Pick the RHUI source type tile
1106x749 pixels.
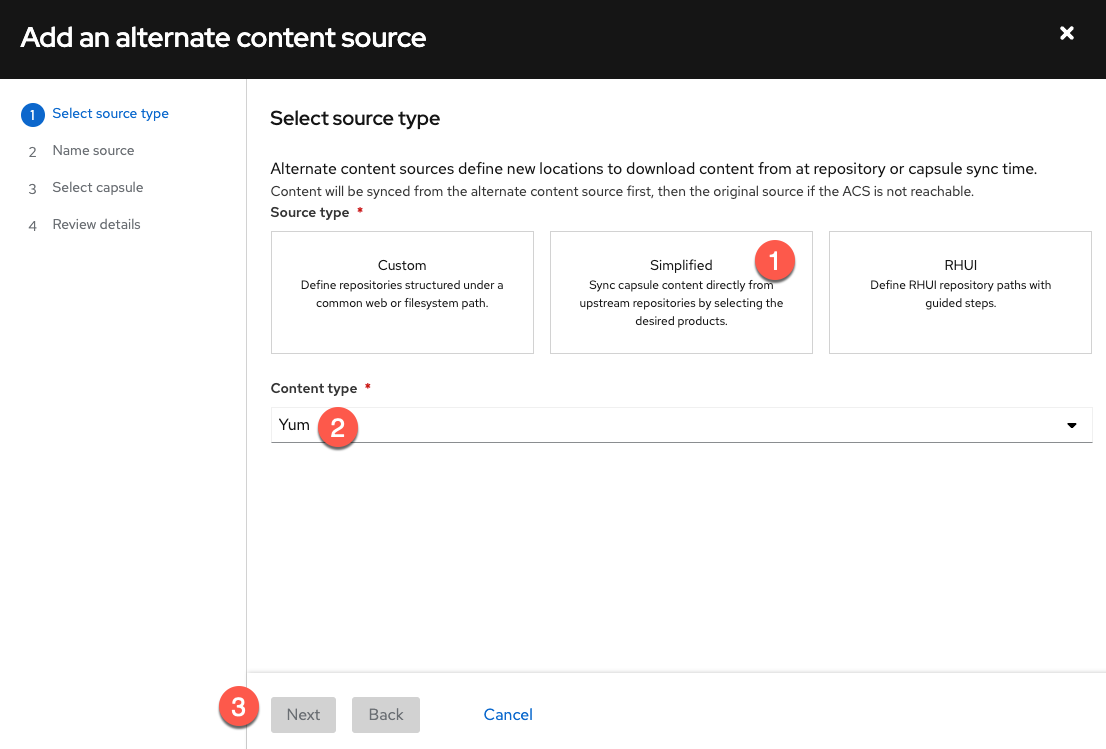pyautogui.click(x=960, y=293)
